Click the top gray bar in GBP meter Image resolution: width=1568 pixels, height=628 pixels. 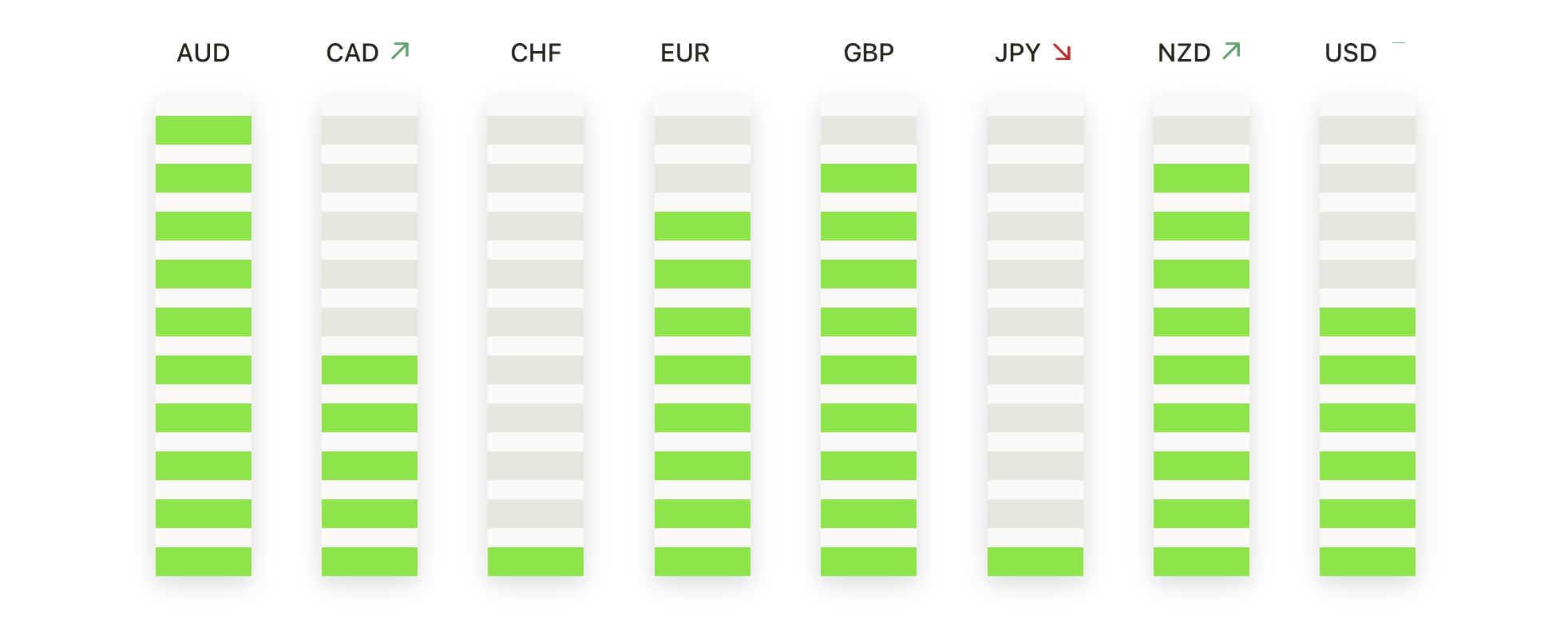tap(869, 130)
